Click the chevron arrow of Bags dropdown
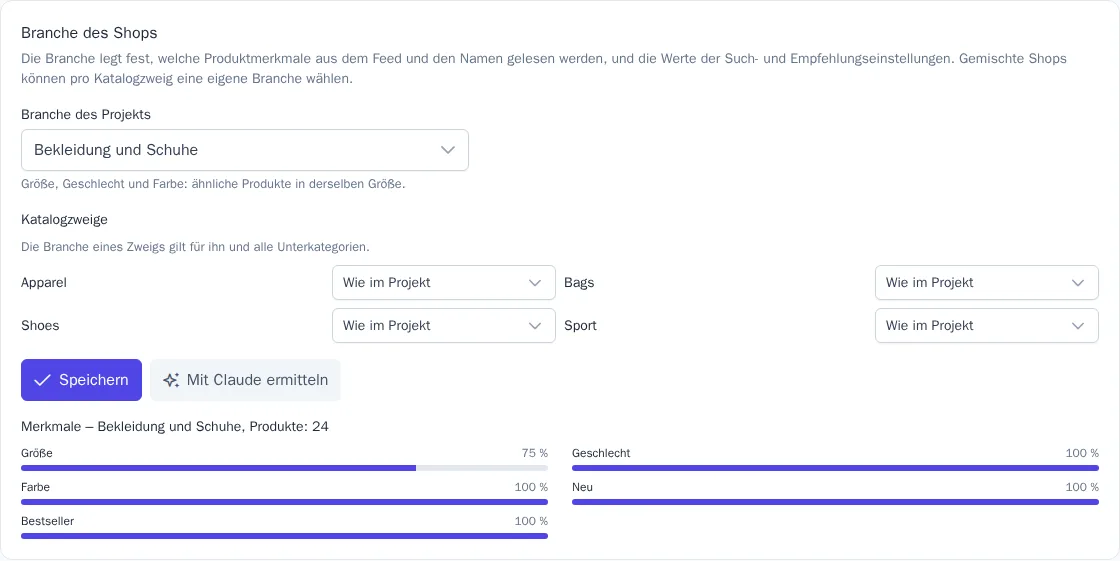 click(x=1078, y=283)
